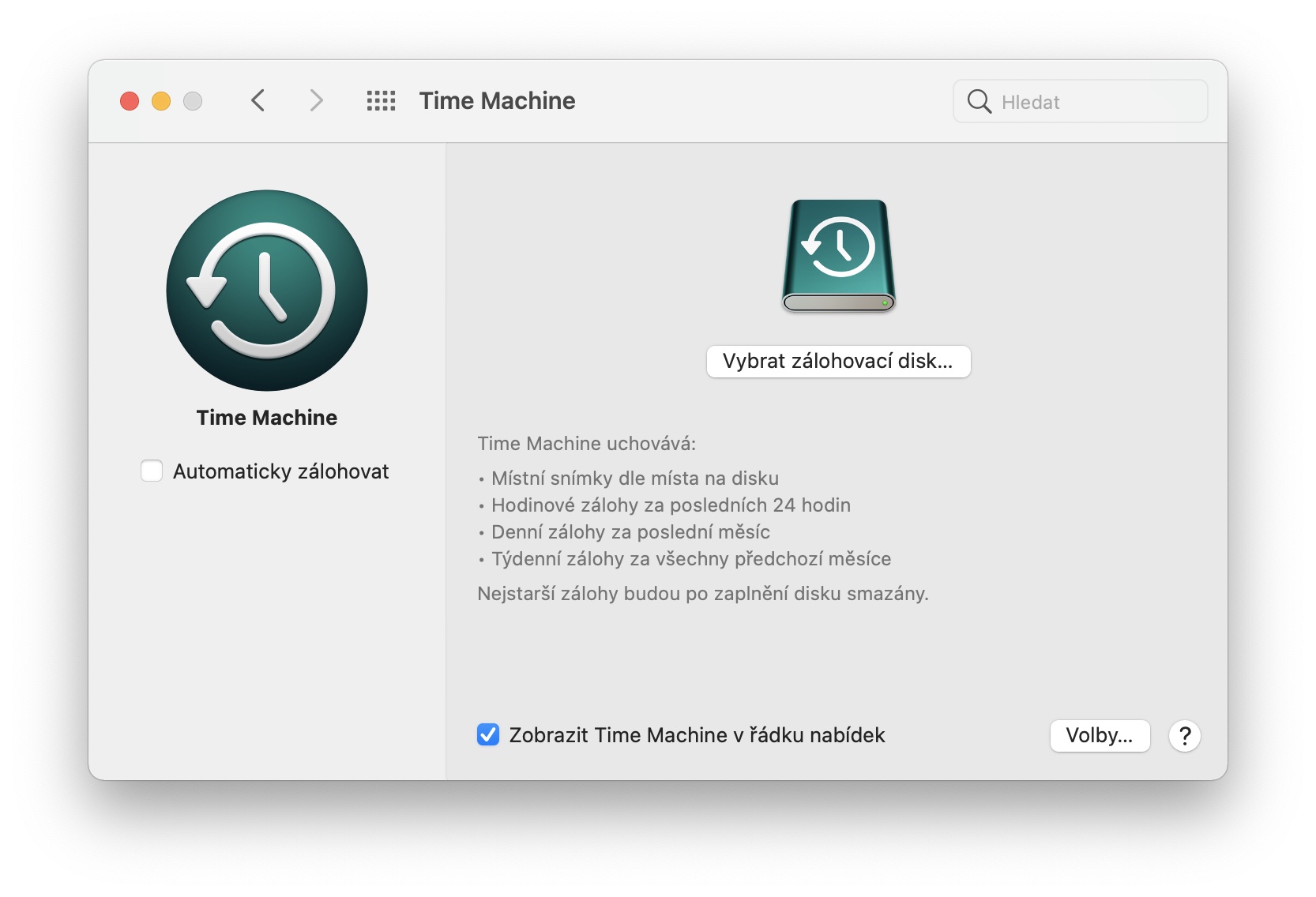This screenshot has height=897, width=1316.
Task: Click 'Místní snímky dle místa na disku'
Action: tap(635, 479)
